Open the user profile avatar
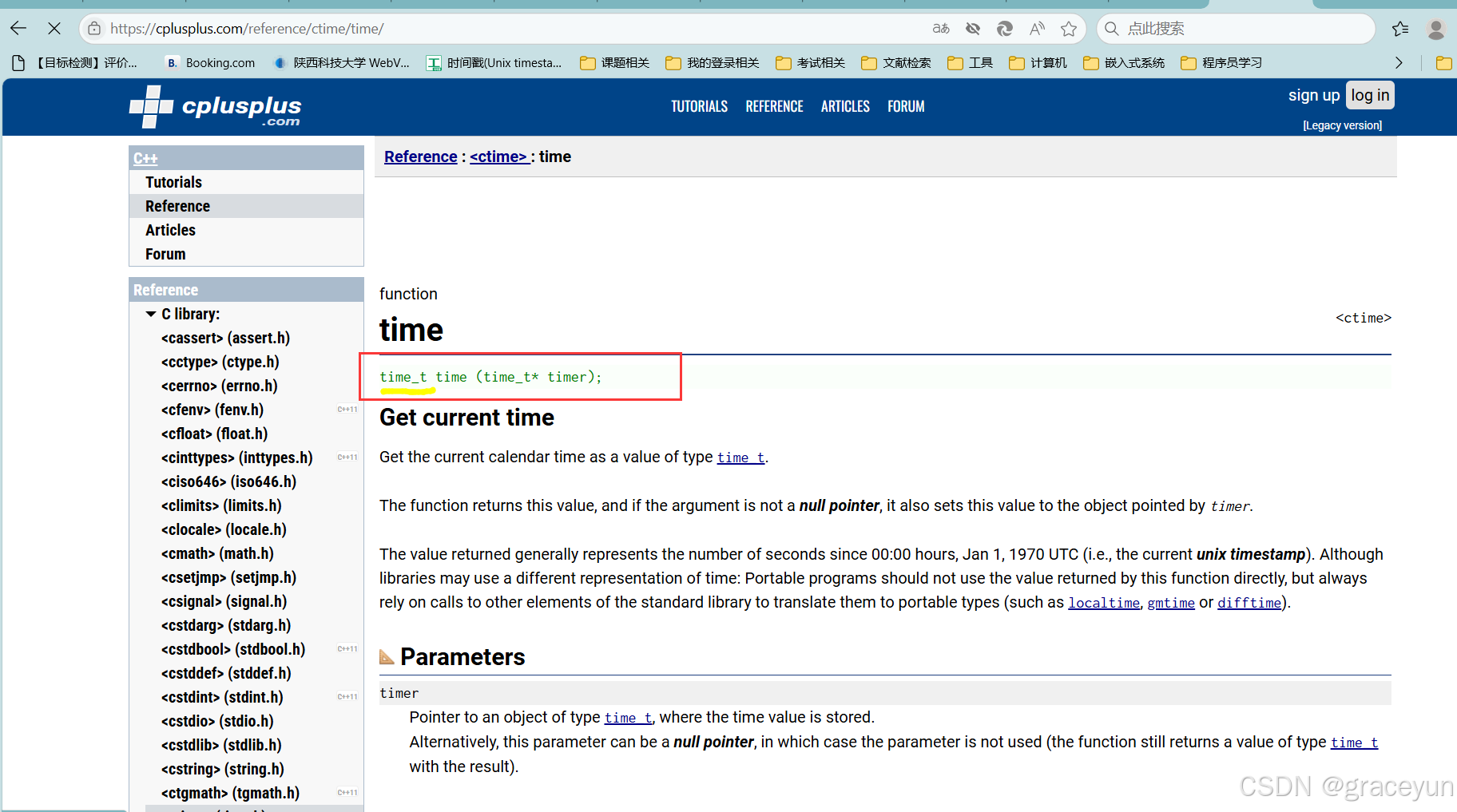Viewport: 1457px width, 812px height. pyautogui.click(x=1435, y=29)
